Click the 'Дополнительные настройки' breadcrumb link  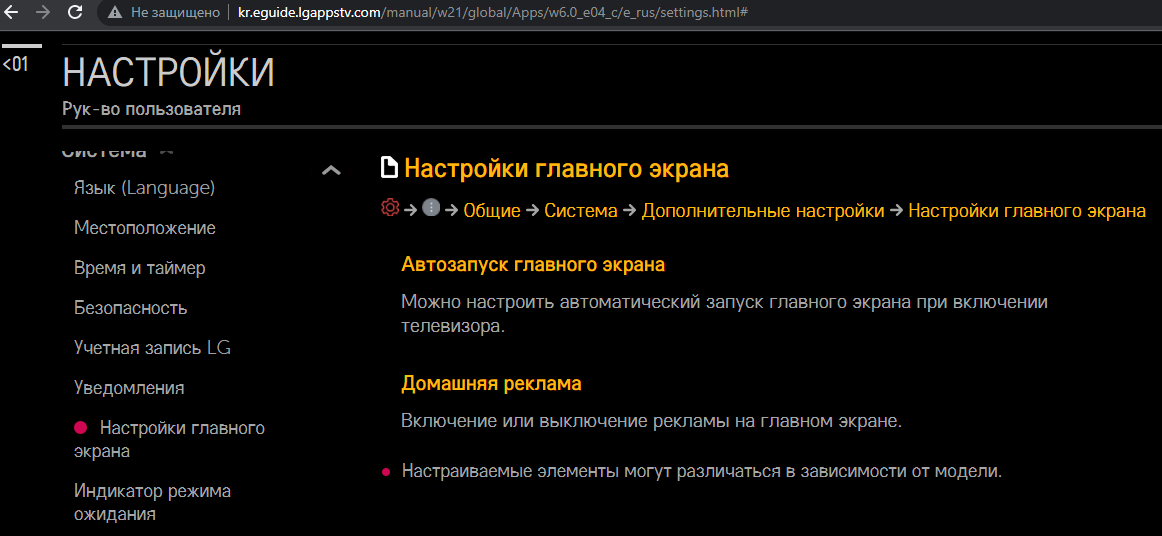click(762, 211)
